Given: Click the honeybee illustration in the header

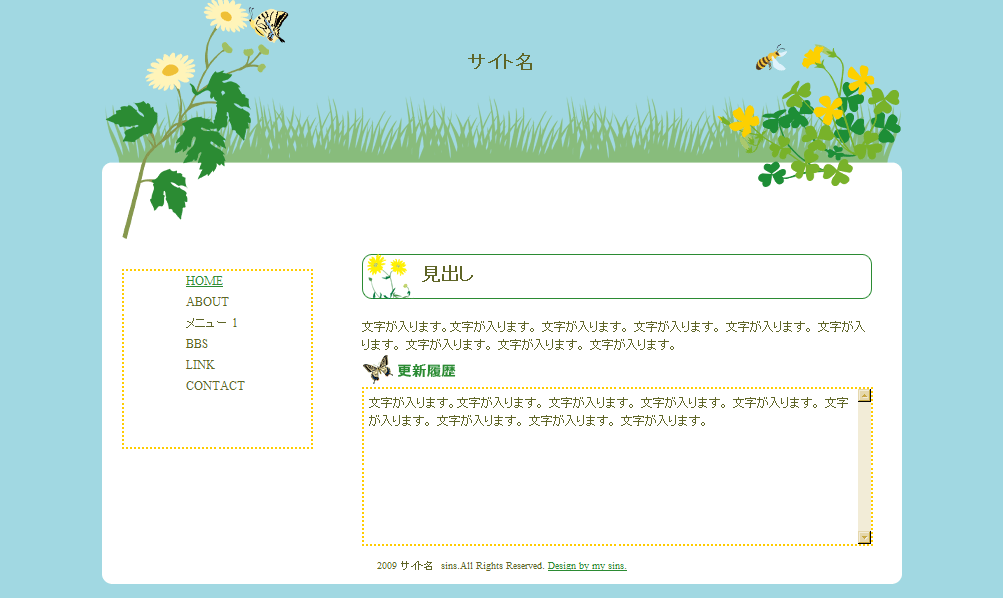Looking at the screenshot, I should click(x=770, y=59).
